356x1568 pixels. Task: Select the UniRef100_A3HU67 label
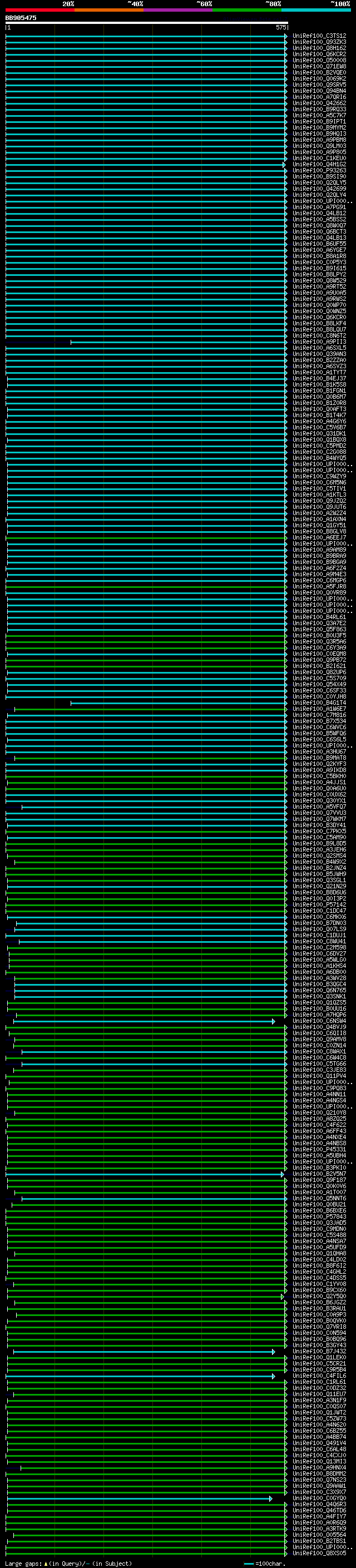pos(319,752)
